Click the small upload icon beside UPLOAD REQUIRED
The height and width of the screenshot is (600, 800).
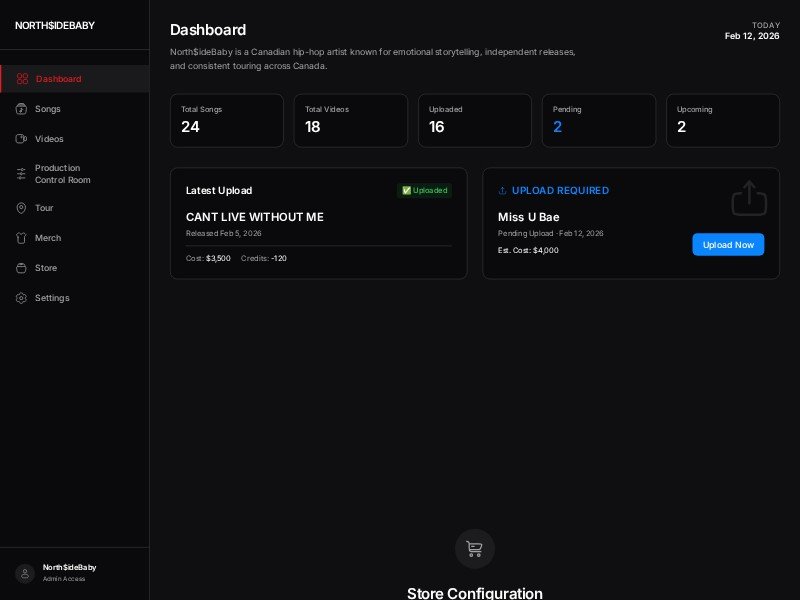point(502,191)
